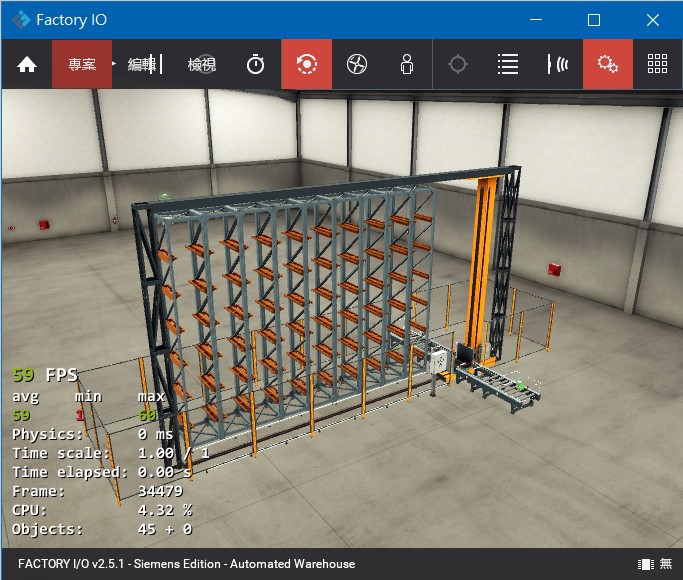Click the stopwatch time scale icon
This screenshot has height=580, width=683.
256,64
